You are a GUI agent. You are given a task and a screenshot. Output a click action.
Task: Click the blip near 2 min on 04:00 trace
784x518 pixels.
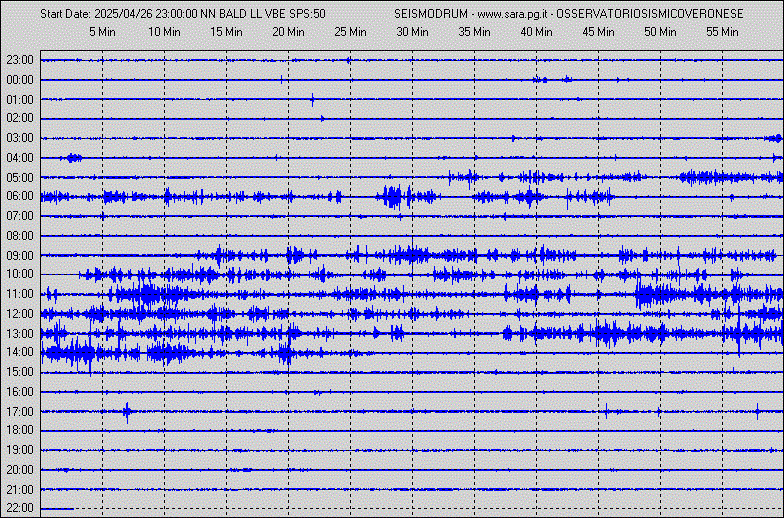pyautogui.click(x=72, y=158)
